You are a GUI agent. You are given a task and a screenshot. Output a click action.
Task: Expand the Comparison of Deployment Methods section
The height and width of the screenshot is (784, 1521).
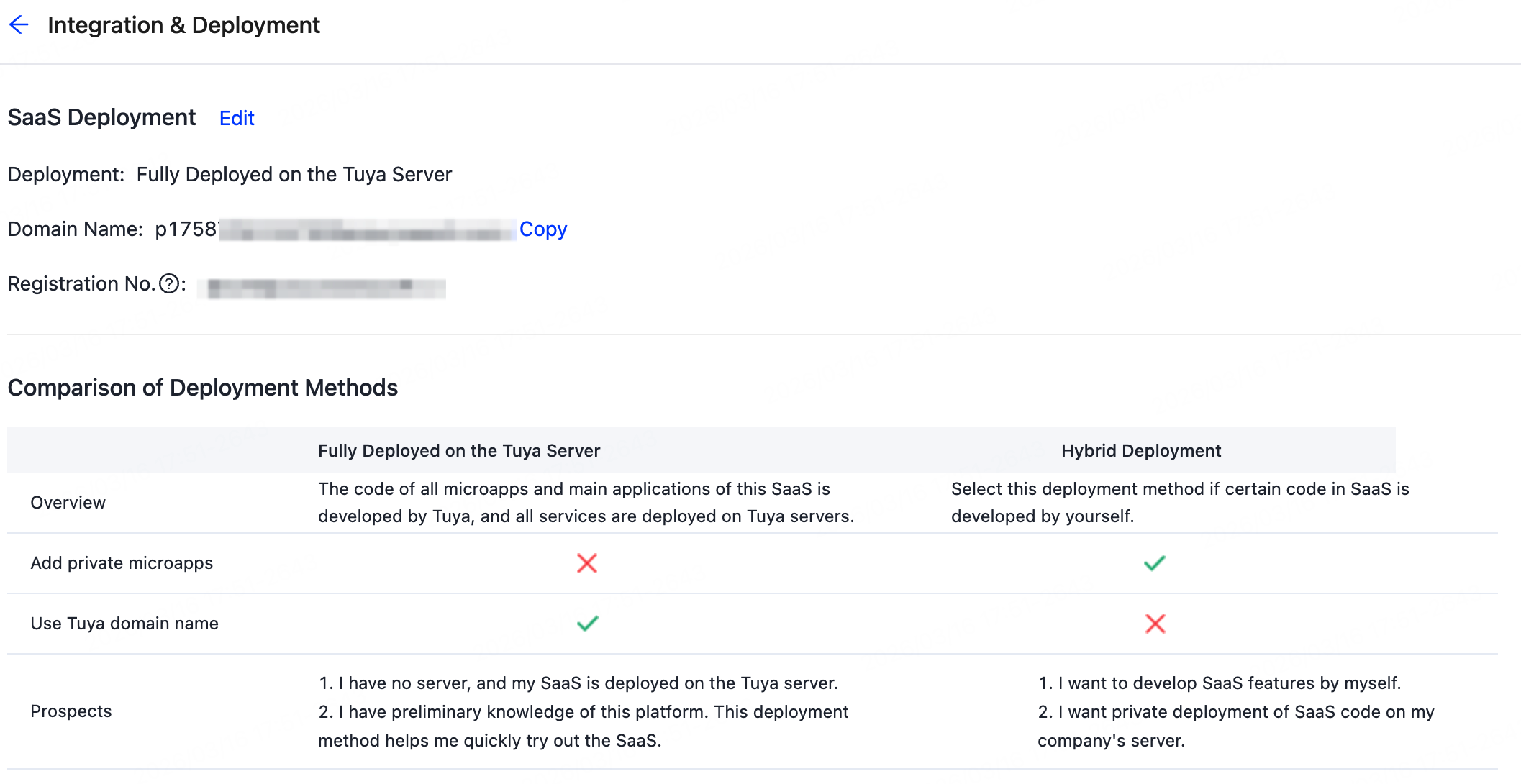(202, 387)
